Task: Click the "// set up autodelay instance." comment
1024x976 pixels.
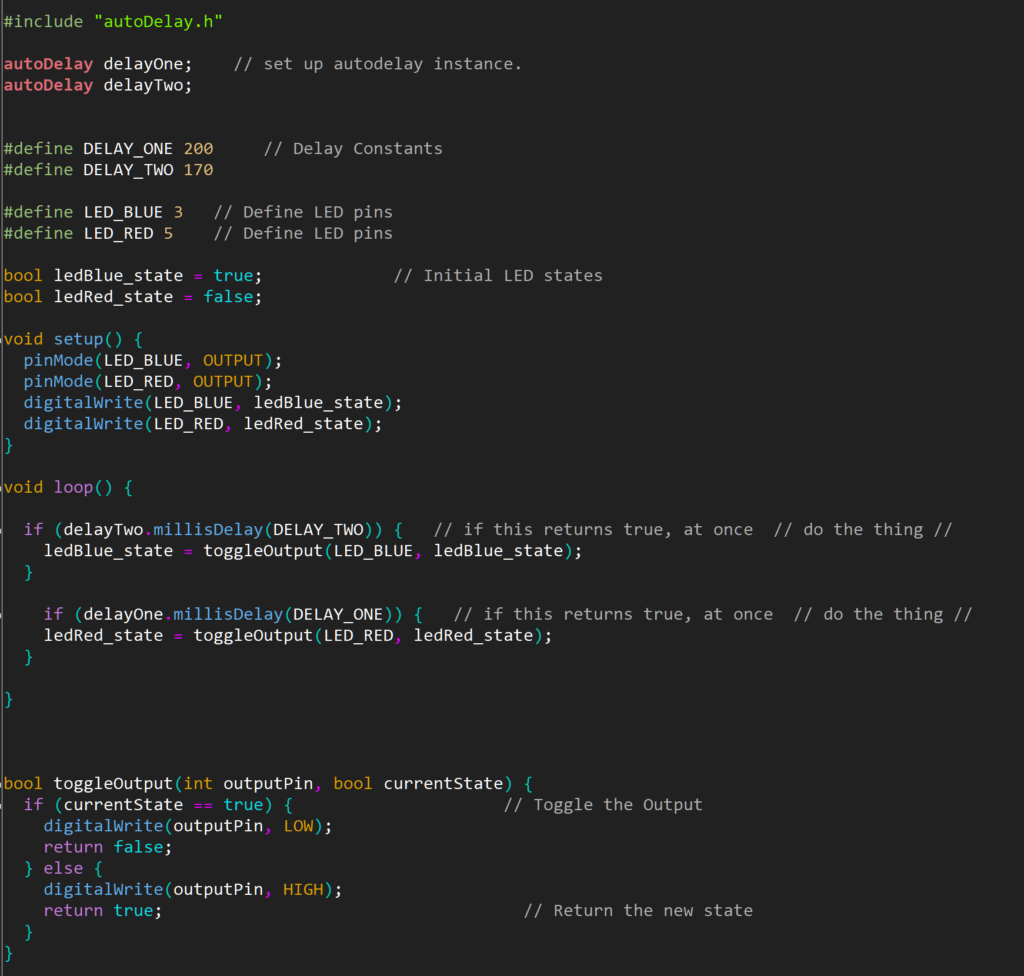Action: click(x=377, y=64)
